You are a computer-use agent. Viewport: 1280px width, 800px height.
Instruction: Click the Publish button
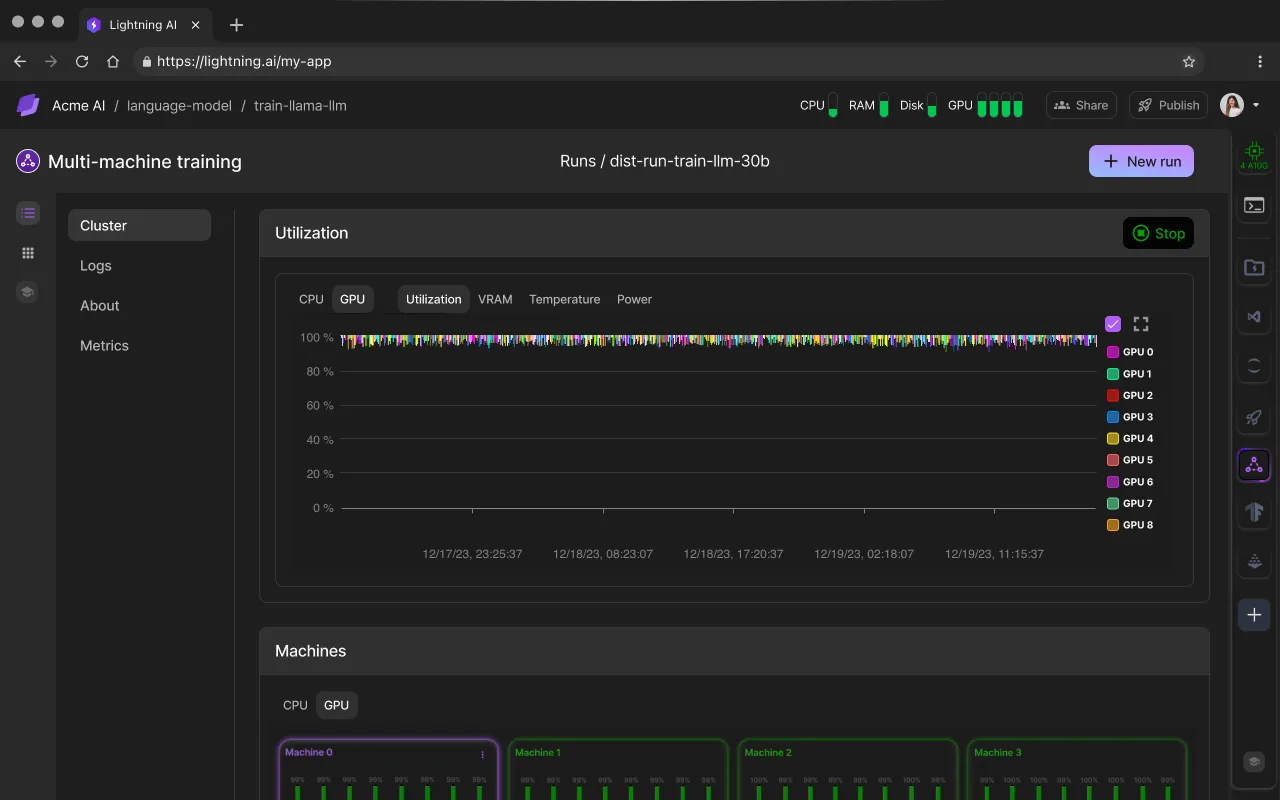tap(1169, 105)
